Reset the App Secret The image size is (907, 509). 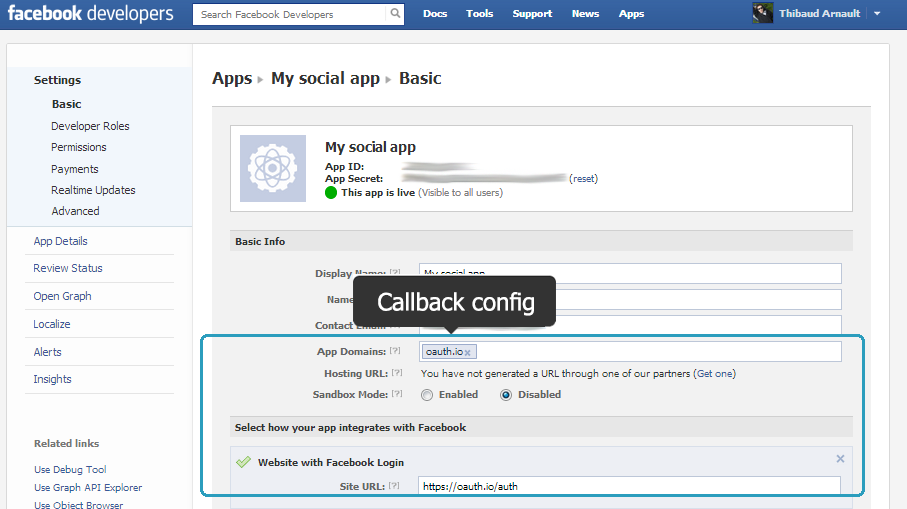[583, 179]
